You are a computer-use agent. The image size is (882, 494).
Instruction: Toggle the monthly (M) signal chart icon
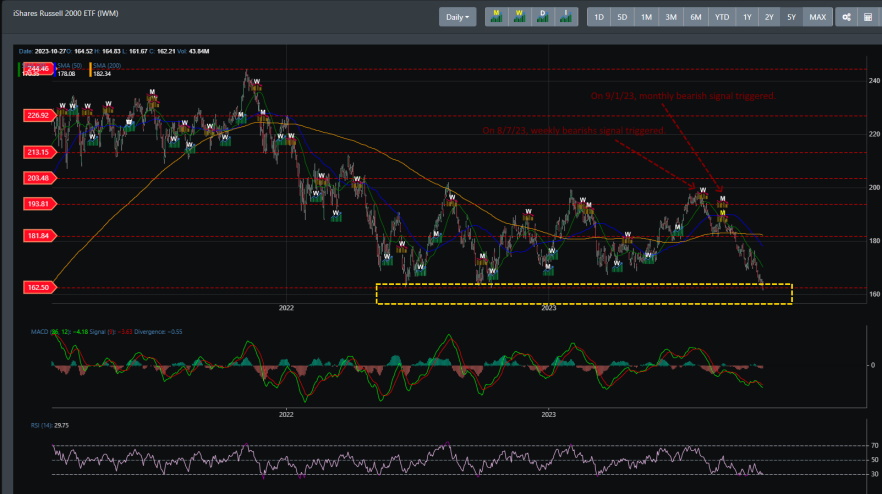click(497, 17)
